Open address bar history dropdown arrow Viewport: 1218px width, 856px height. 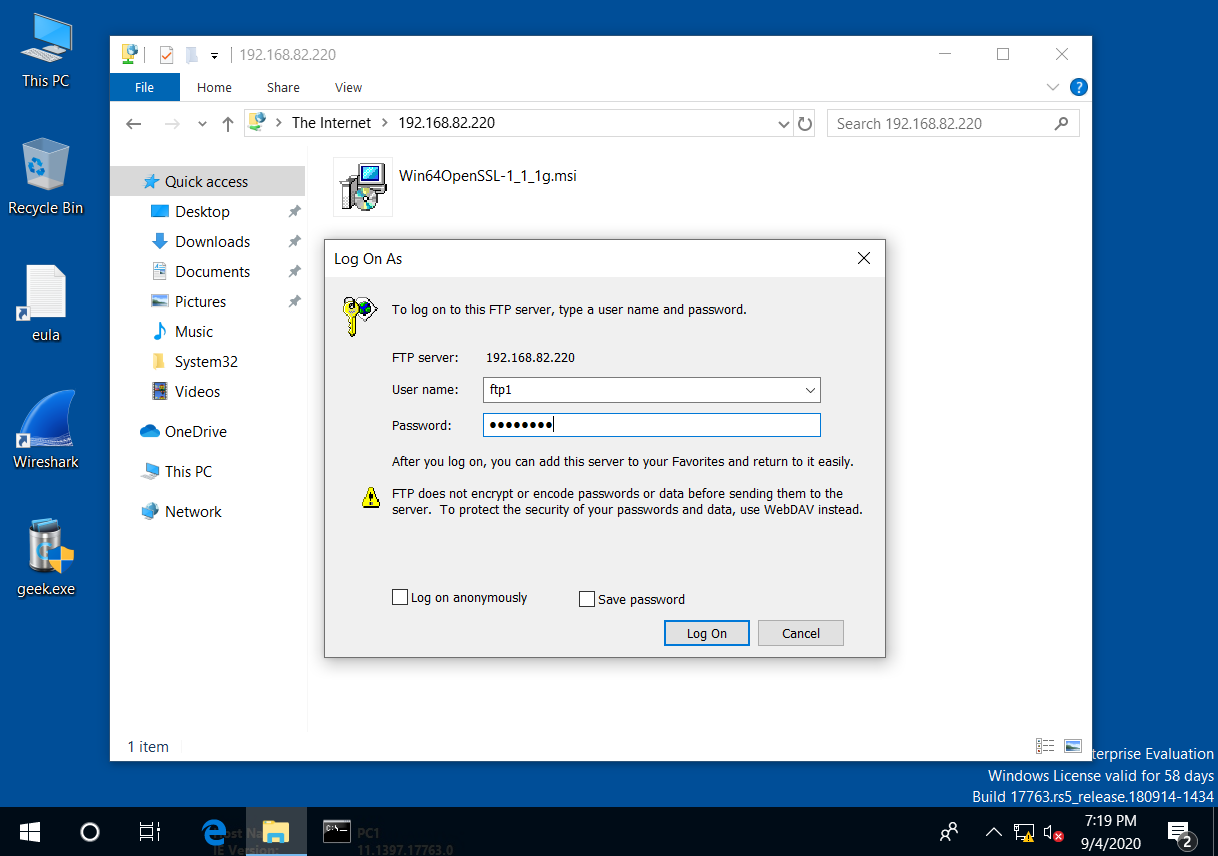click(784, 124)
